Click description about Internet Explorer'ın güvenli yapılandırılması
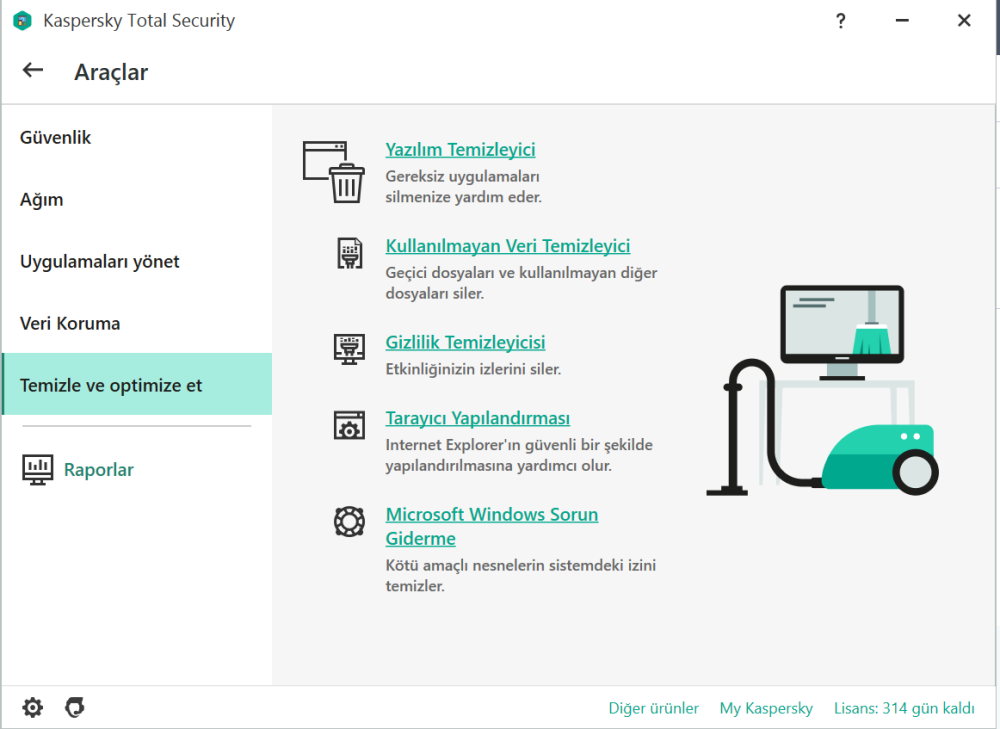 pos(519,455)
